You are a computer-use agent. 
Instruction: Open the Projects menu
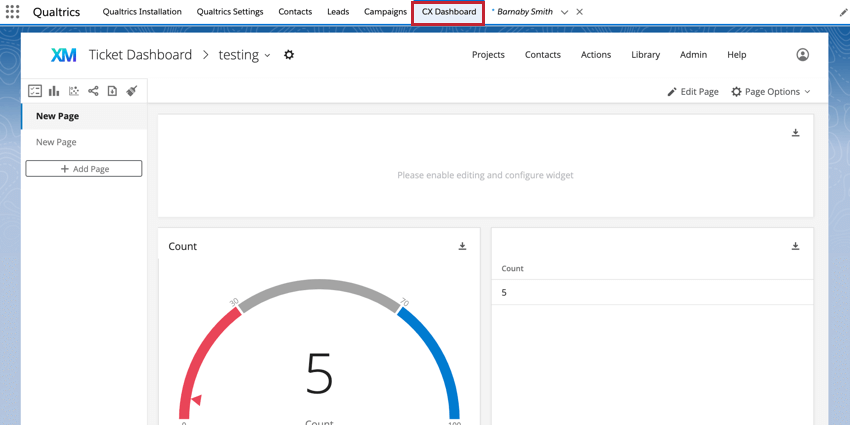tap(488, 55)
